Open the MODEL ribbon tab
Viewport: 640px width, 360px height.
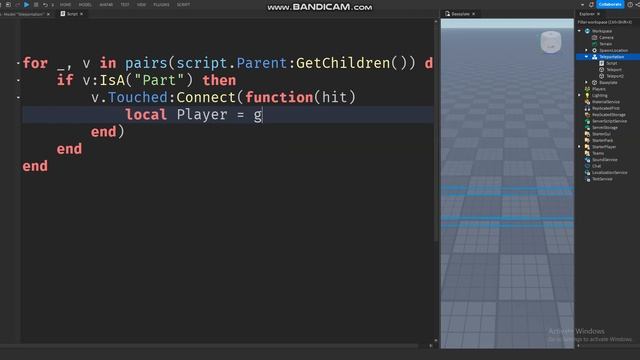85,4
